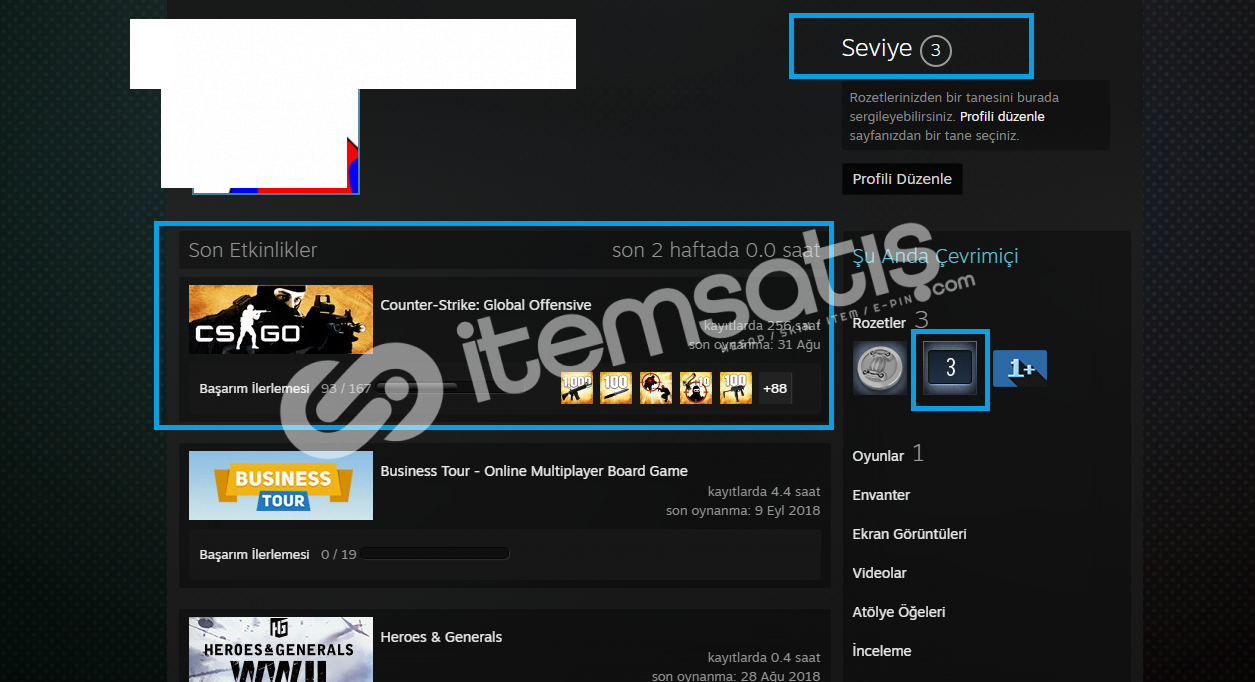Open the Heroes & Generals game thumbnail

tap(281, 649)
